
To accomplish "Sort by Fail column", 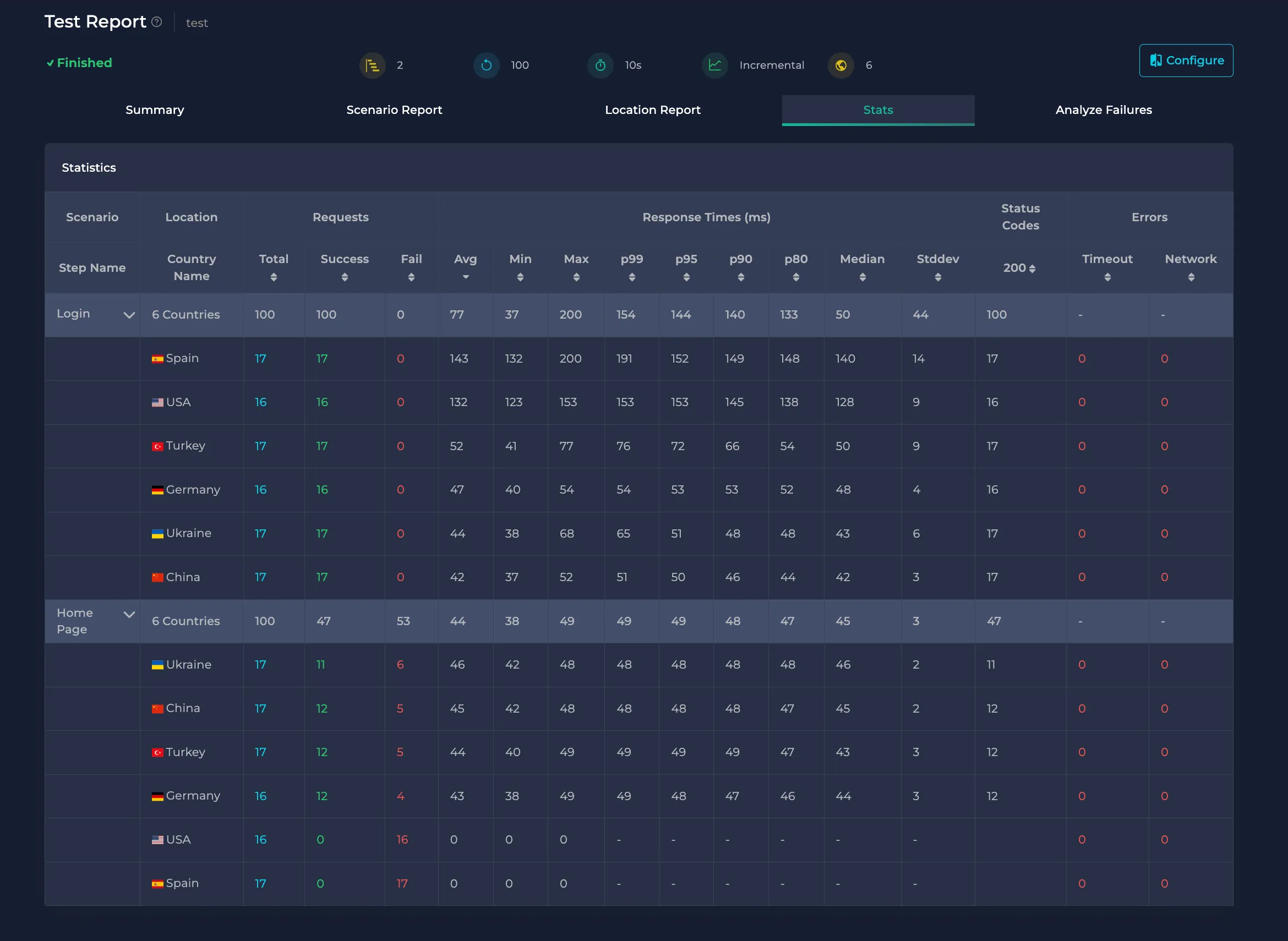I will [x=411, y=277].
